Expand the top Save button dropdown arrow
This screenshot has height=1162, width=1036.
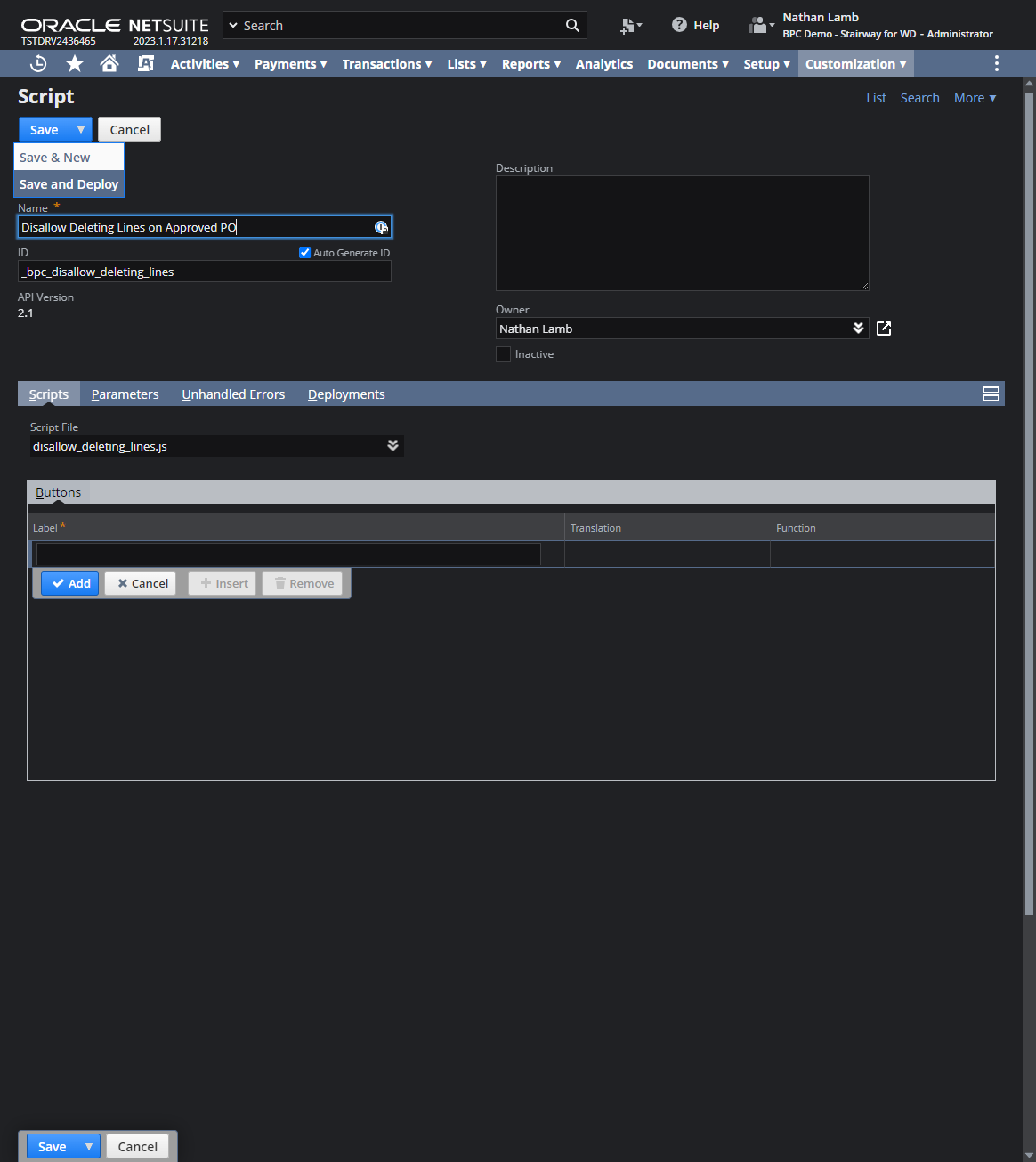coord(81,129)
